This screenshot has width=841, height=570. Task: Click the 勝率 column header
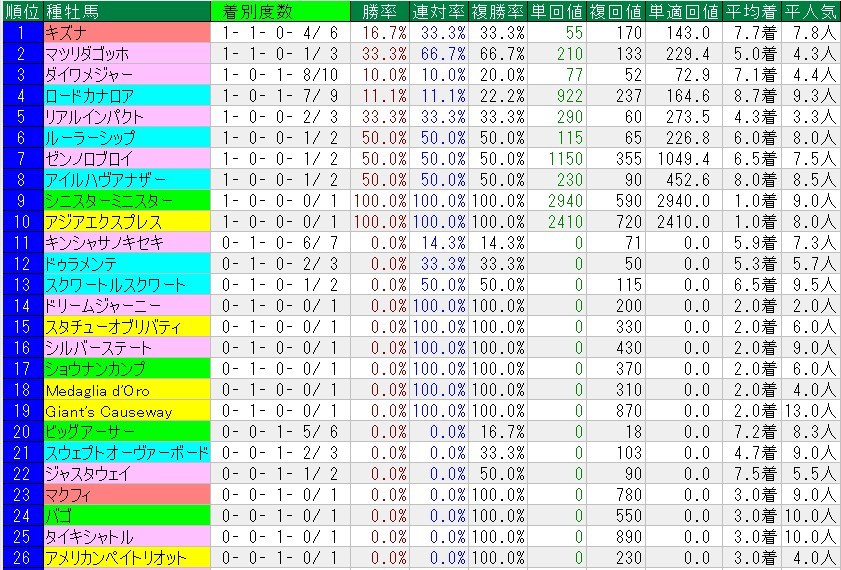pyautogui.click(x=380, y=11)
